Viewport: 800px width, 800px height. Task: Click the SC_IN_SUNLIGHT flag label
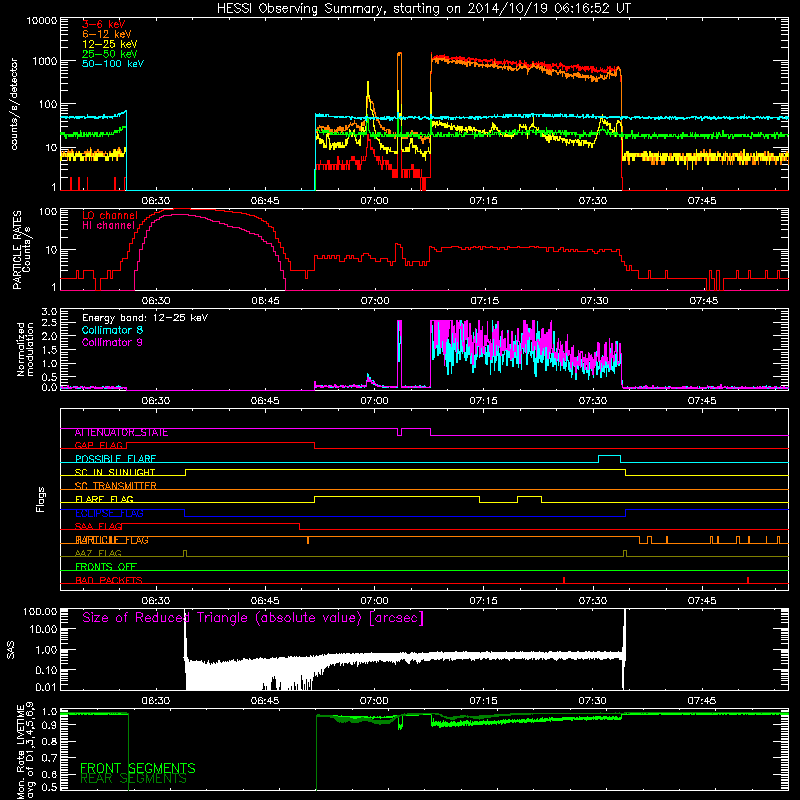(x=115, y=472)
